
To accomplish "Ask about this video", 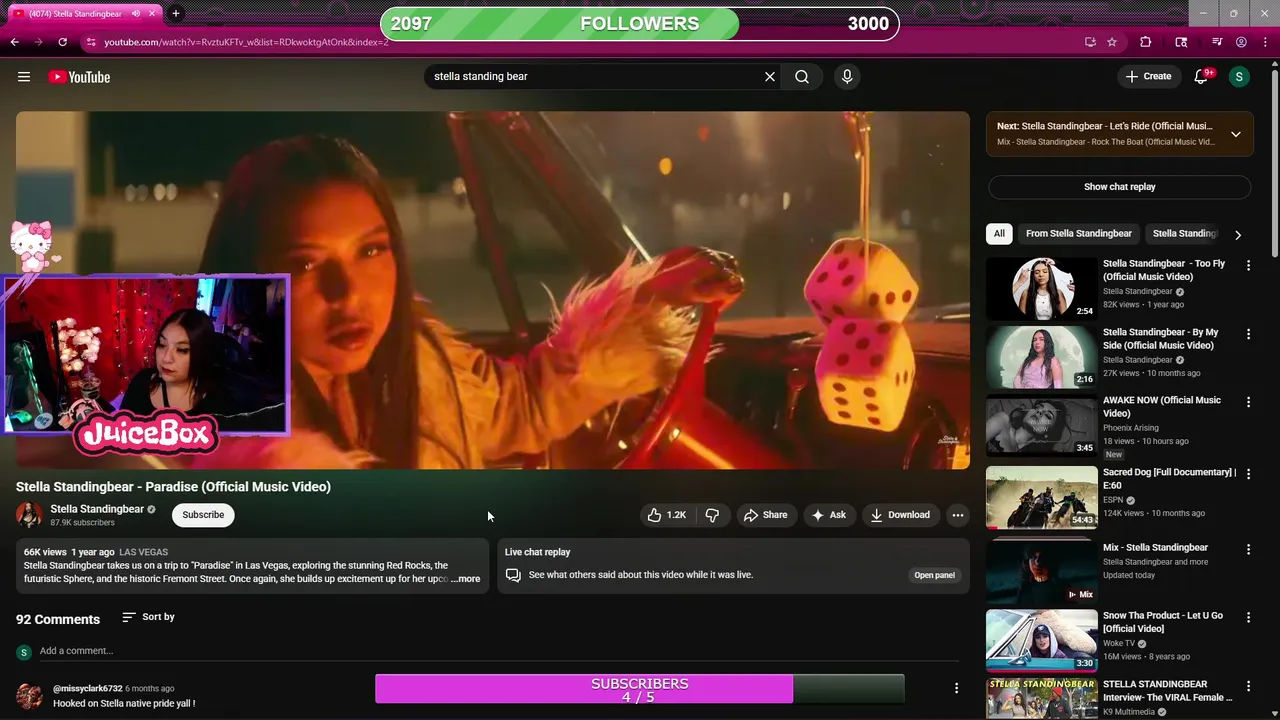I will (829, 515).
